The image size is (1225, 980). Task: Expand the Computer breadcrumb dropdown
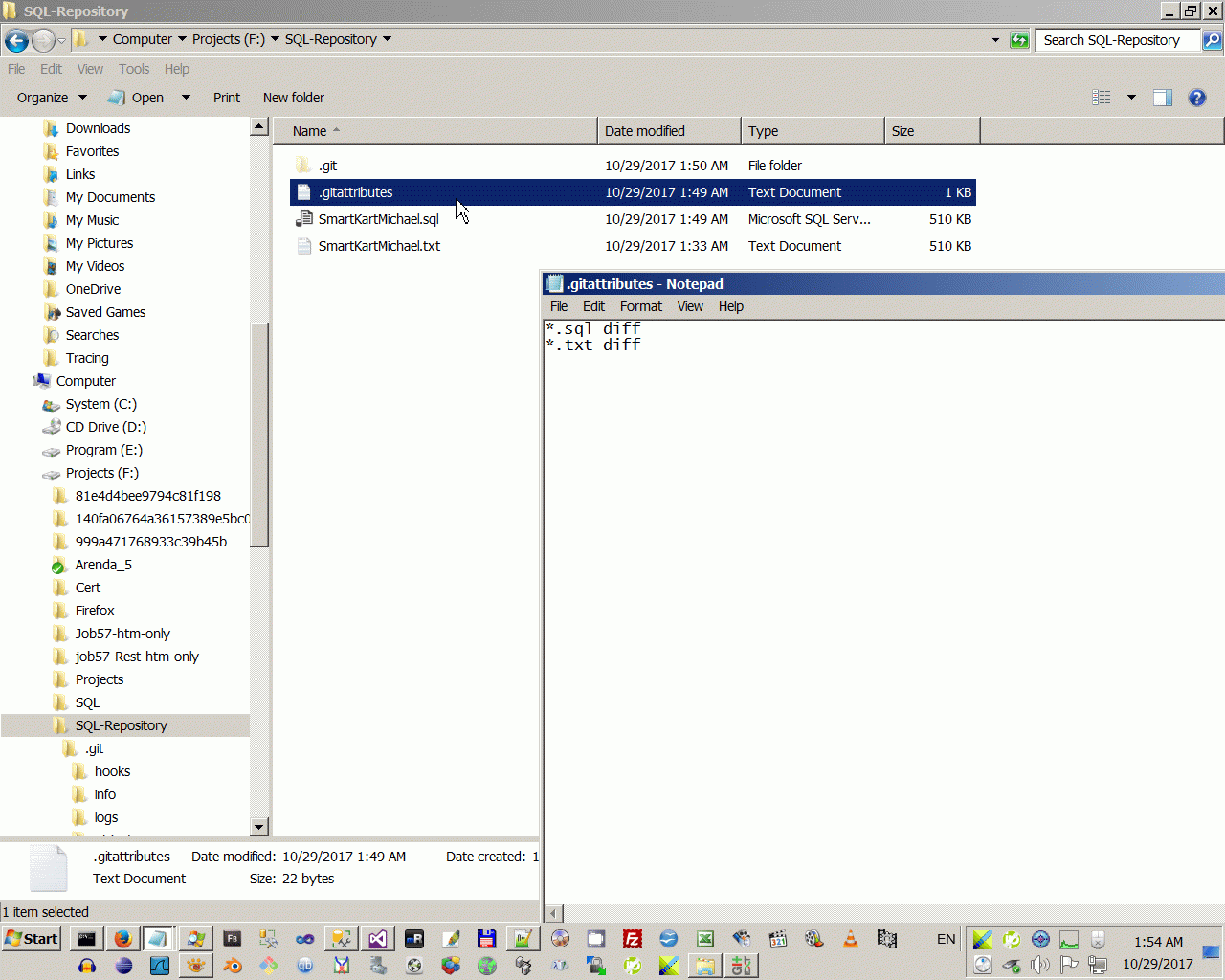182,39
